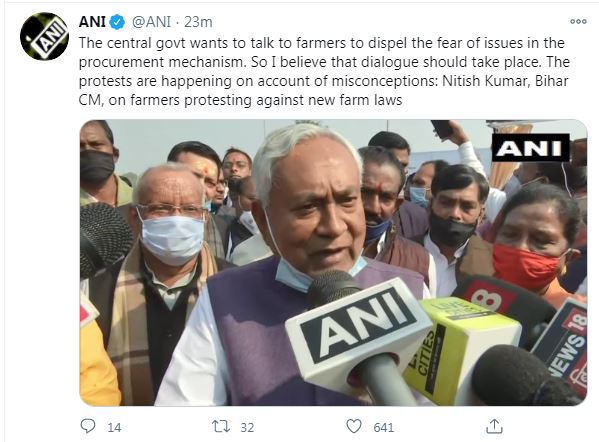Click the retweet arrows icon

point(221,426)
